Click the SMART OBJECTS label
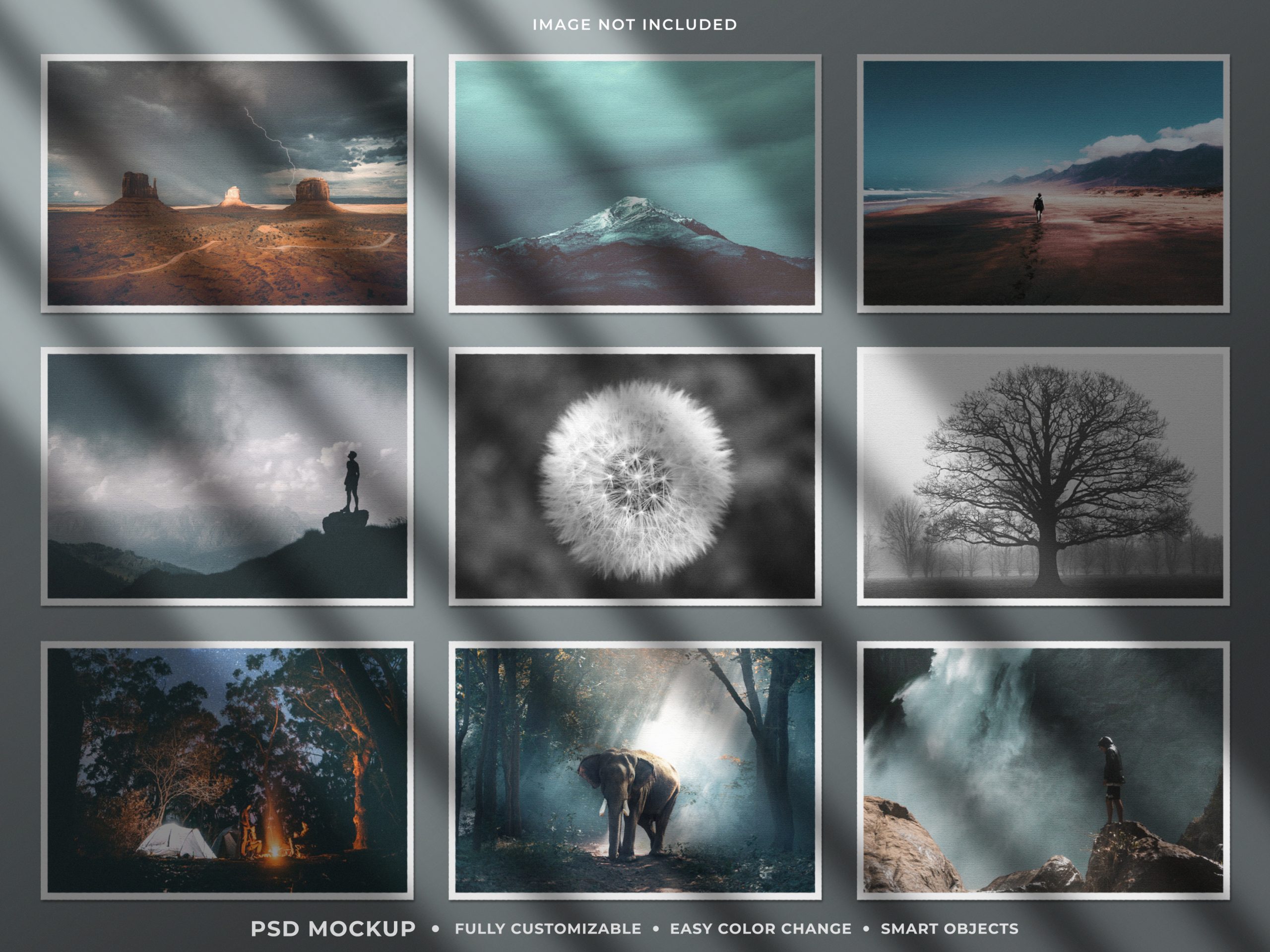Viewport: 1270px width, 952px height. [x=950, y=929]
